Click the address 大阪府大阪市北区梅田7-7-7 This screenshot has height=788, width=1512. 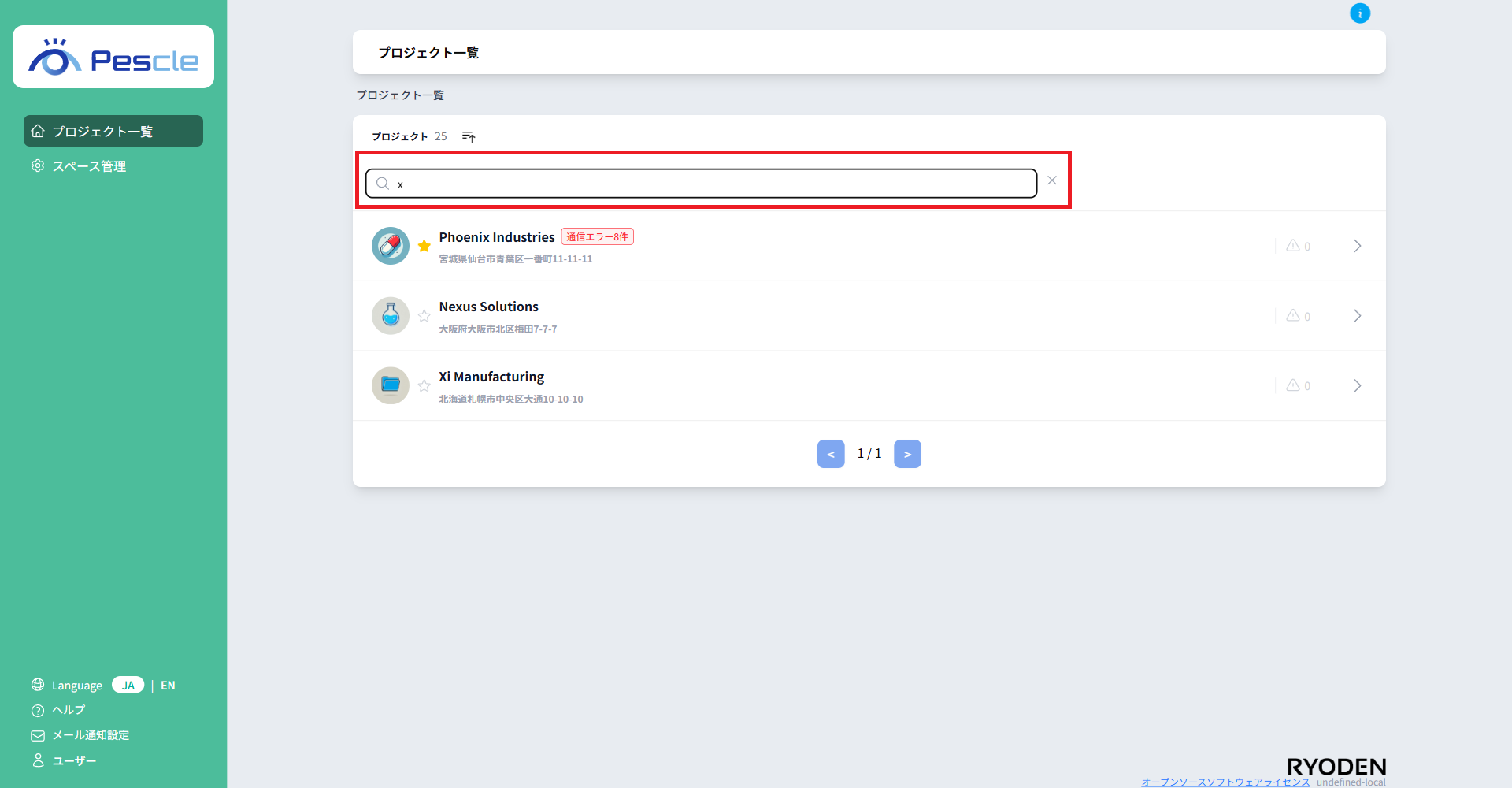point(498,329)
